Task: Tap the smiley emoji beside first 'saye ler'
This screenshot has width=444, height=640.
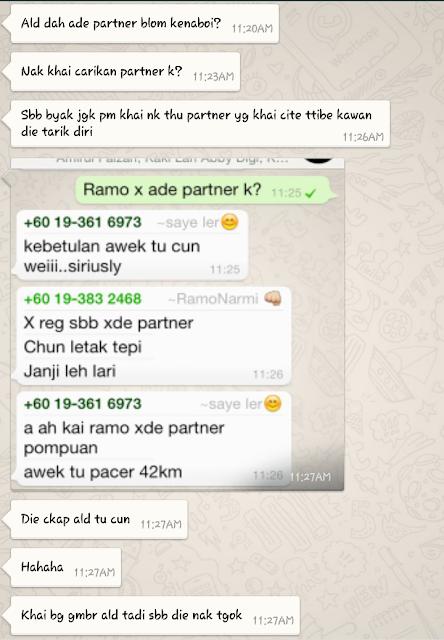Action: [230, 222]
